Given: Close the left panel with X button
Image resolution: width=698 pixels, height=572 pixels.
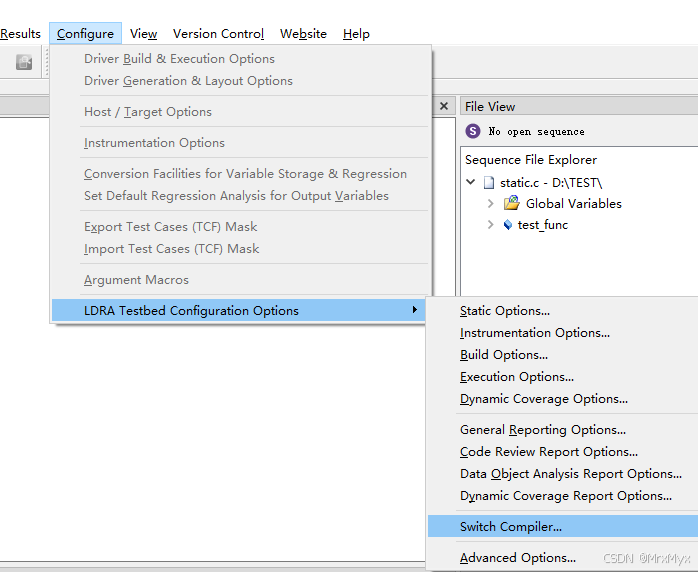Looking at the screenshot, I should (444, 106).
